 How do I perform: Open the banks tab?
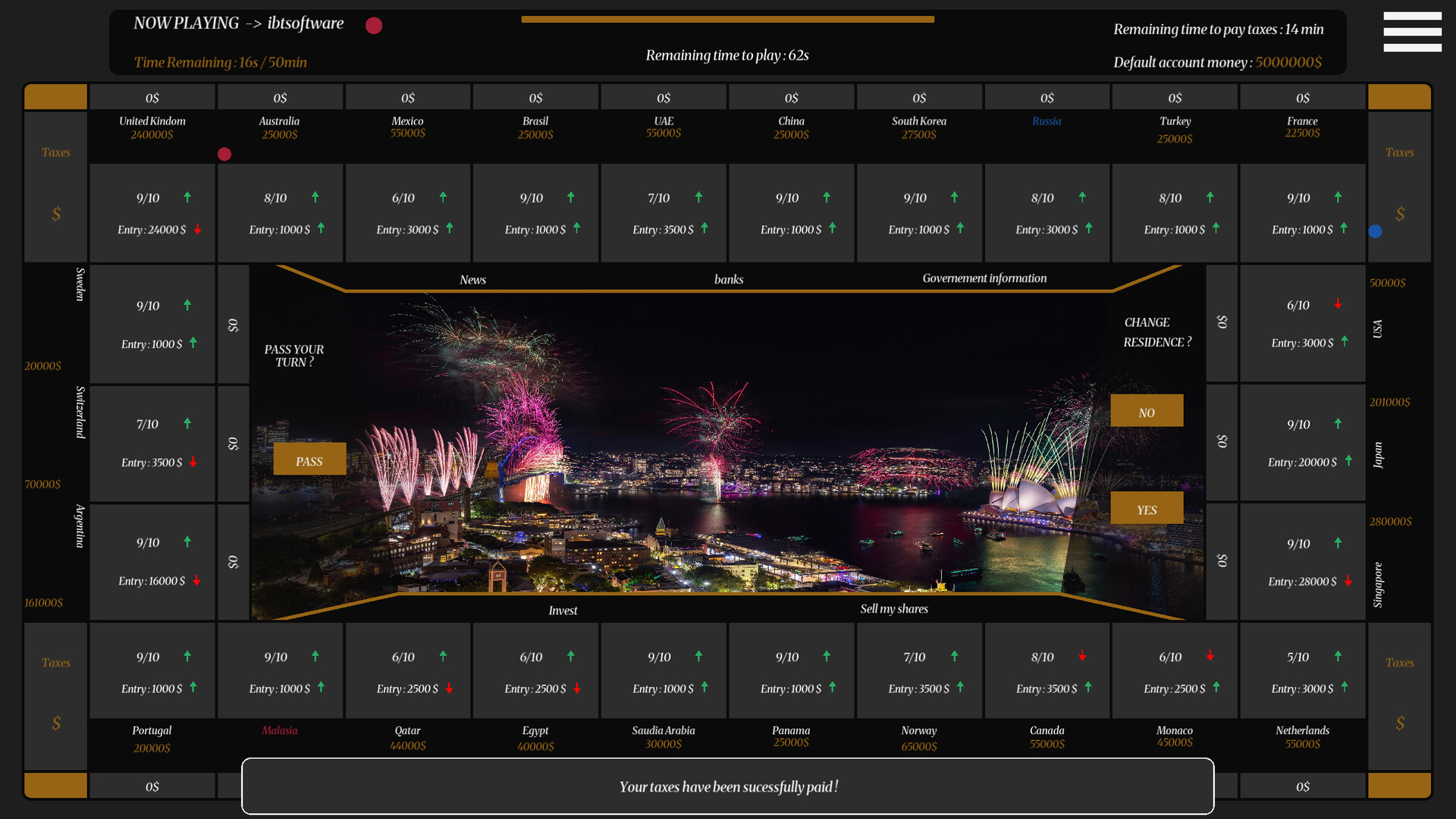(x=729, y=279)
